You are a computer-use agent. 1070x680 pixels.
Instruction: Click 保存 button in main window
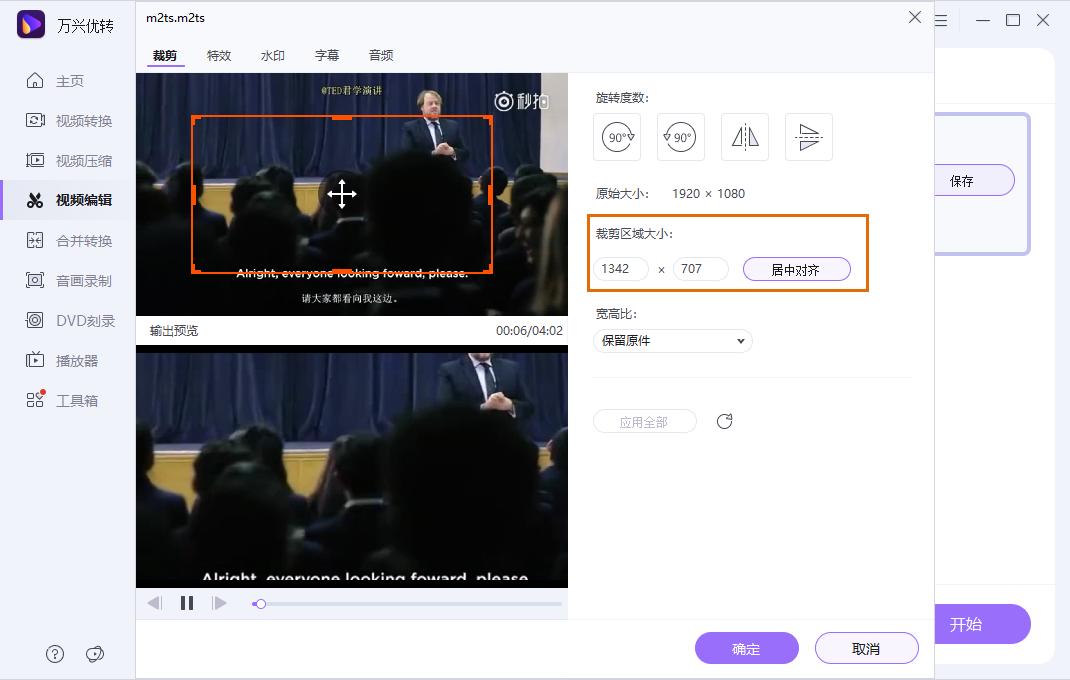(974, 180)
